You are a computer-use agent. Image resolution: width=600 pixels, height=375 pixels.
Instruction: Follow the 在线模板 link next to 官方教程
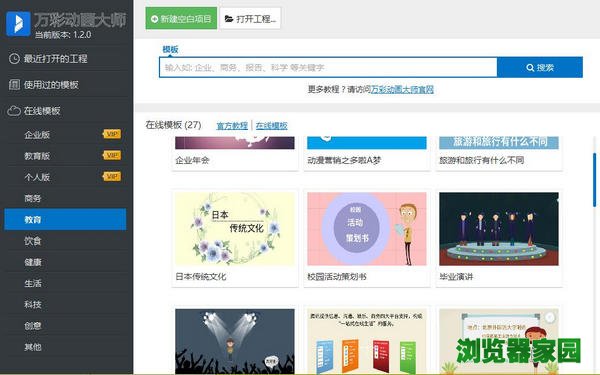pyautogui.click(x=272, y=126)
